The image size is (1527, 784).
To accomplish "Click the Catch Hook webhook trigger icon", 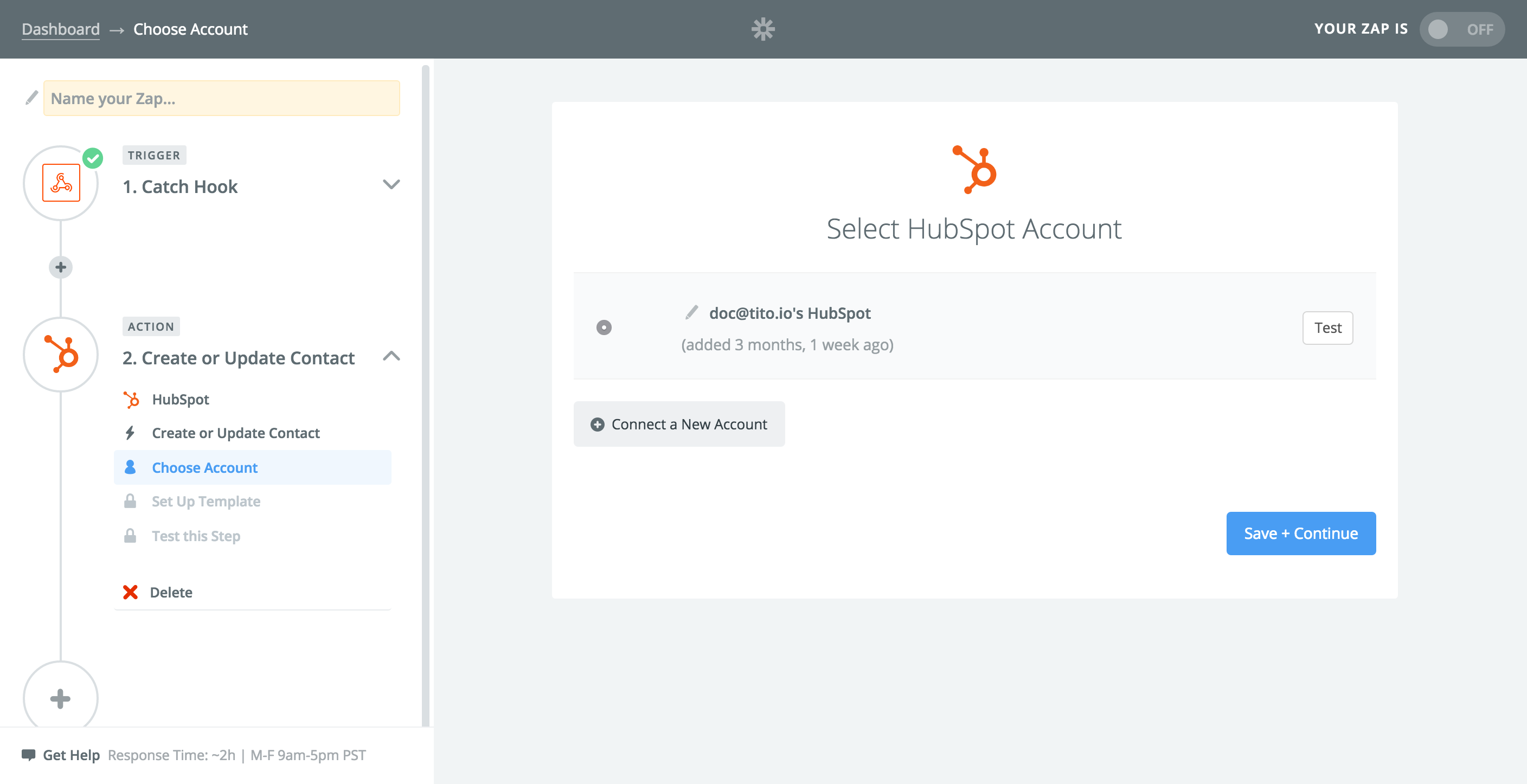I will [x=61, y=183].
